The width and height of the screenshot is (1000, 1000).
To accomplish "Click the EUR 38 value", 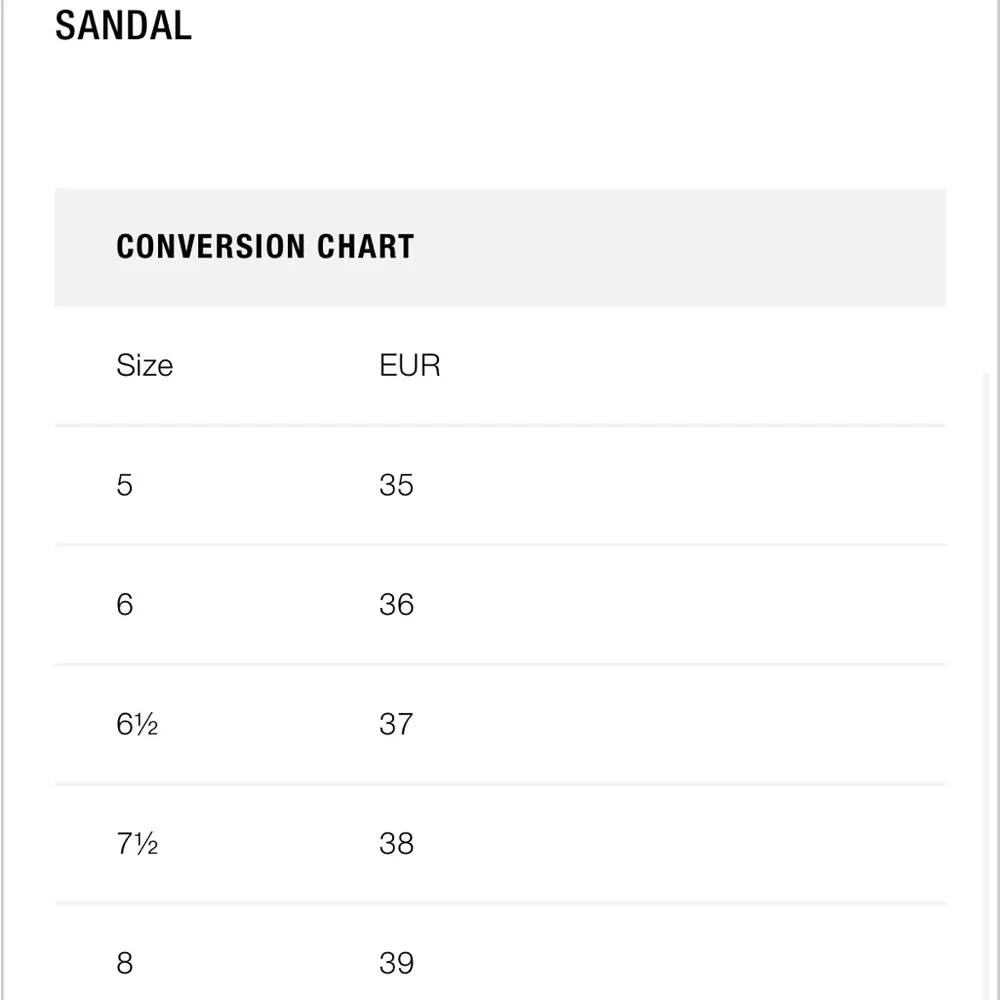I will (x=396, y=843).
